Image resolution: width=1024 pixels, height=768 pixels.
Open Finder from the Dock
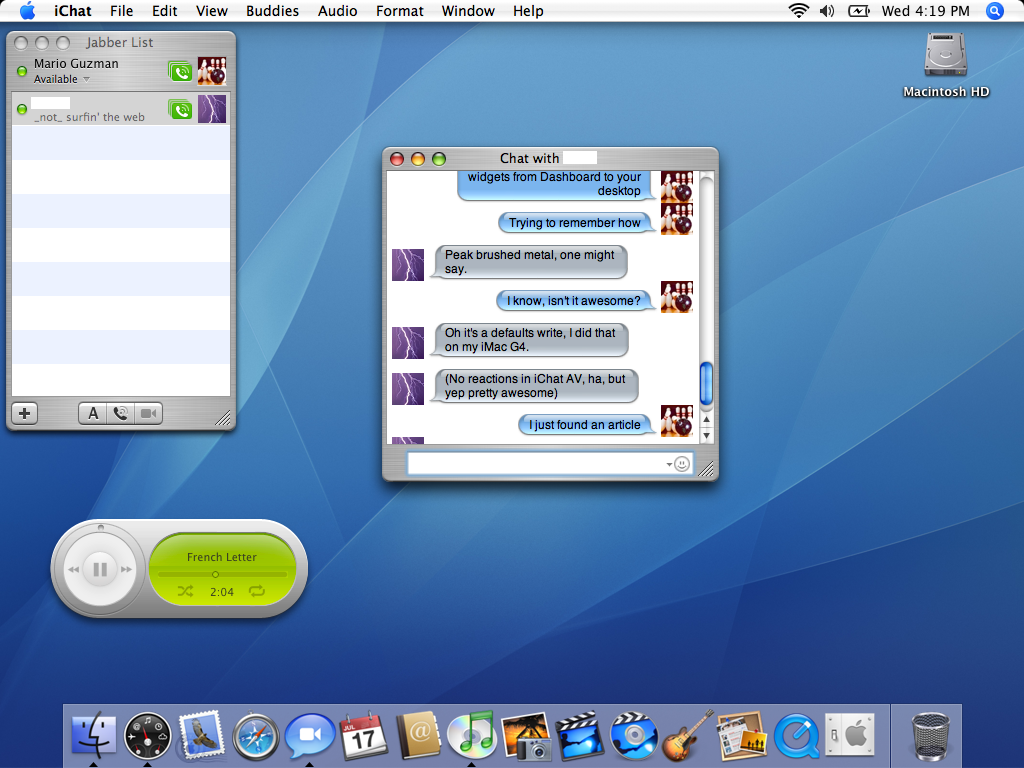point(93,735)
